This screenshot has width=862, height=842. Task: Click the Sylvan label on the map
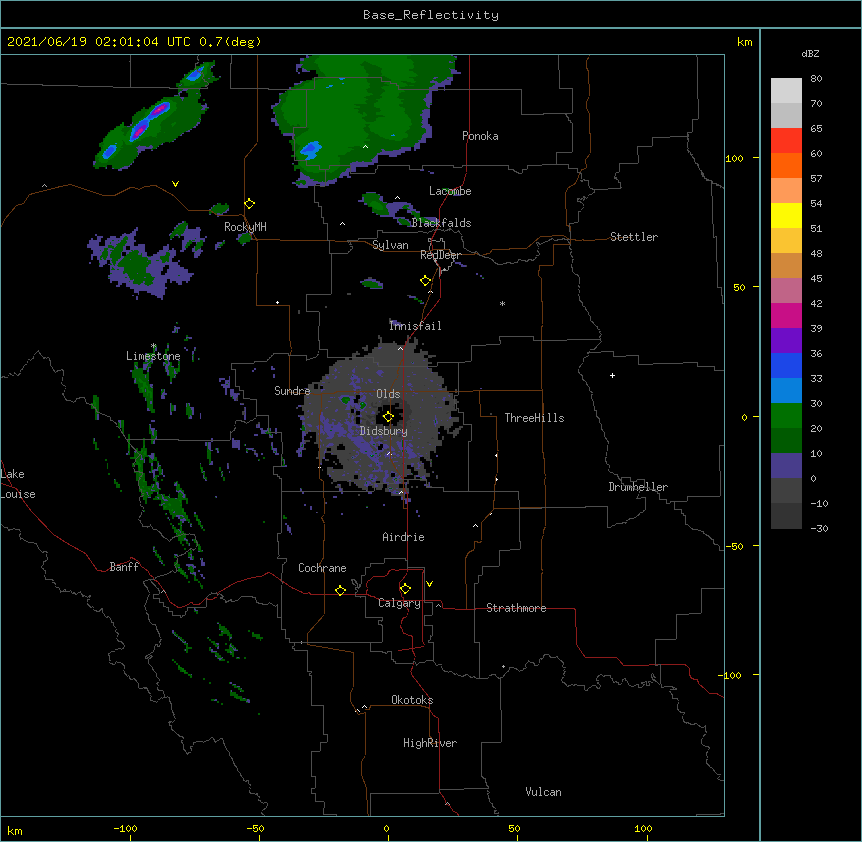[390, 245]
